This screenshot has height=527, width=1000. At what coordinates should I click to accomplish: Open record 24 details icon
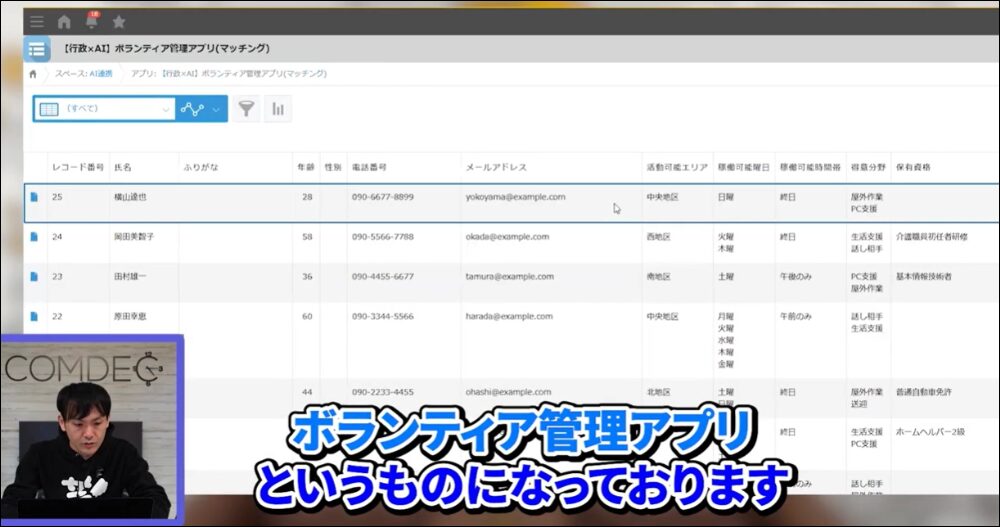[34, 237]
